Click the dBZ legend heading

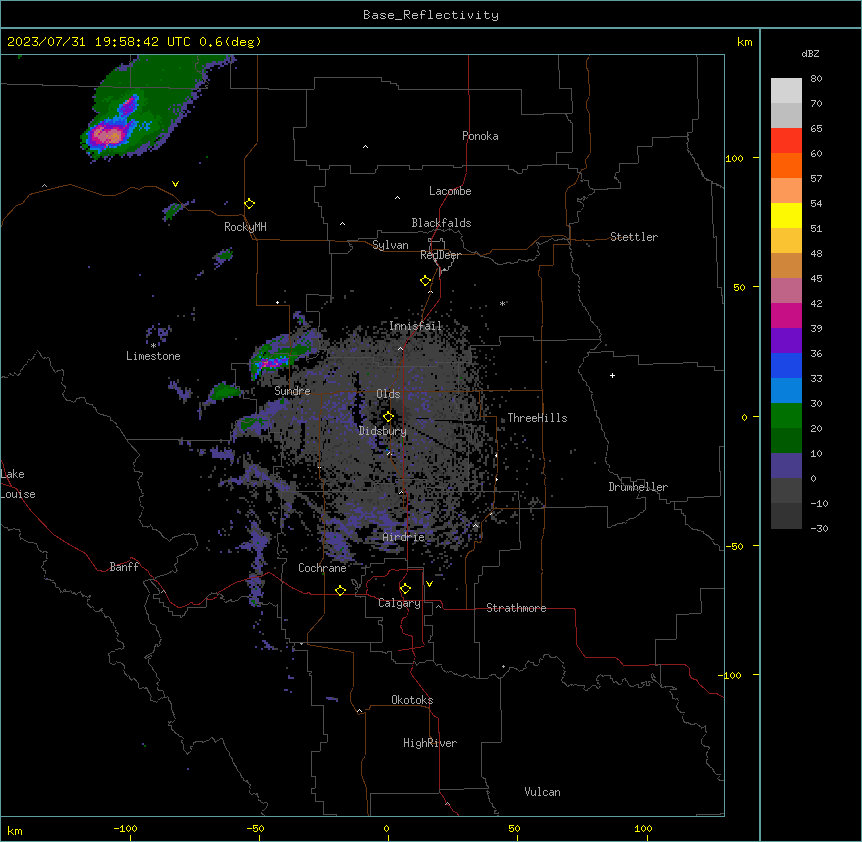pos(810,53)
